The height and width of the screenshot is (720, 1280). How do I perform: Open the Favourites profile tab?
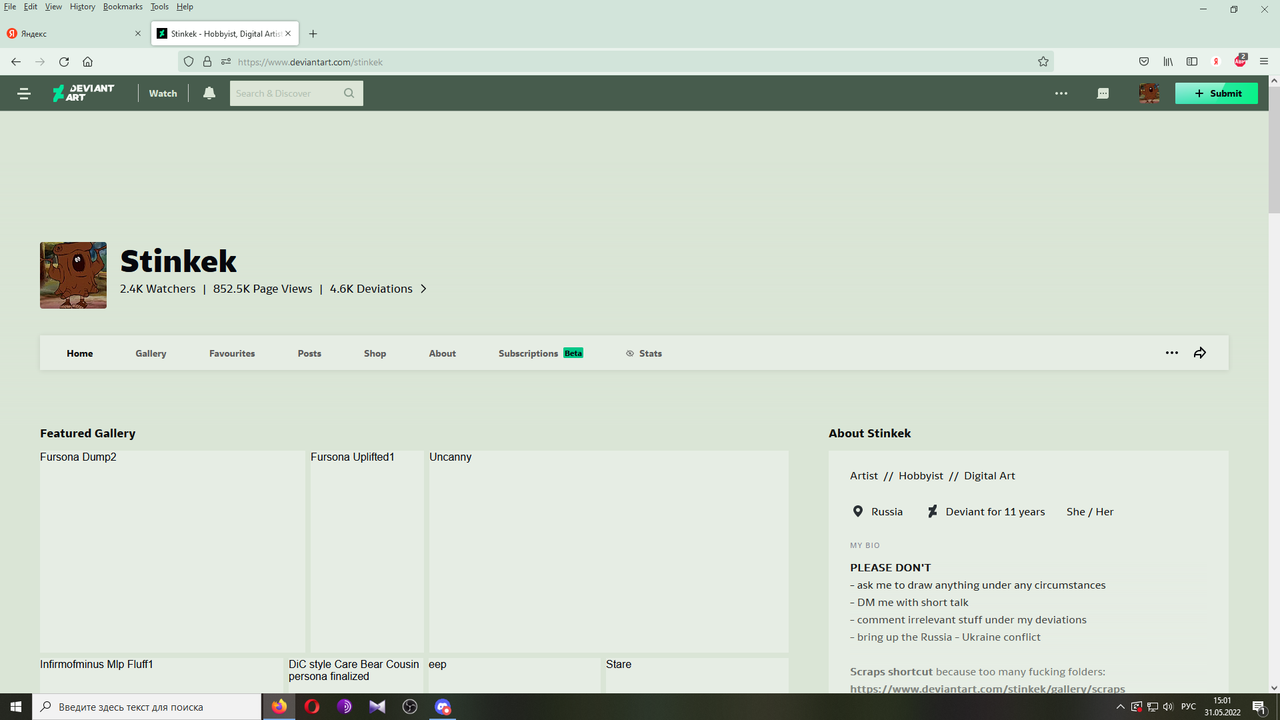pyautogui.click(x=232, y=353)
